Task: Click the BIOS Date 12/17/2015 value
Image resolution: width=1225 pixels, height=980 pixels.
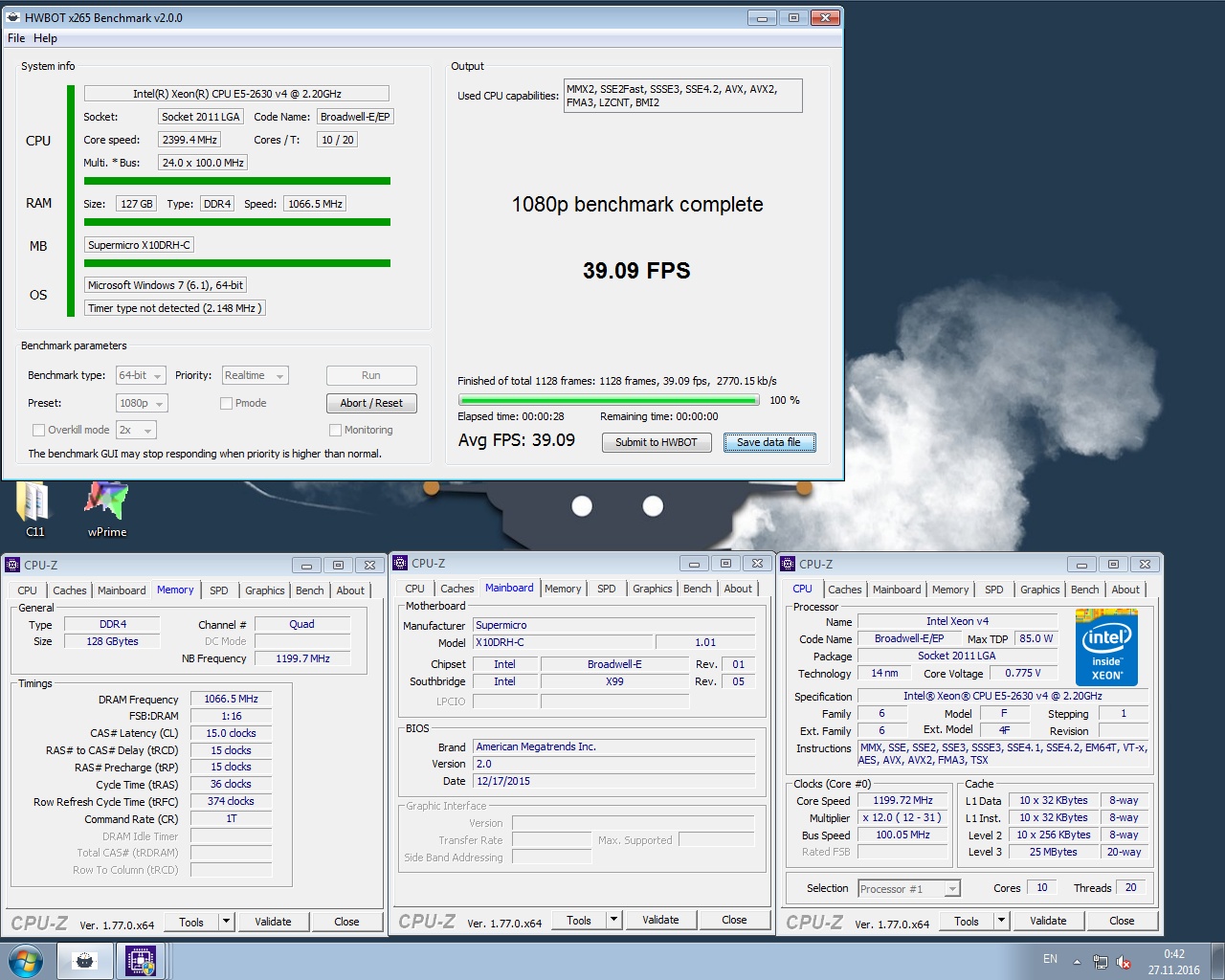Action: click(x=614, y=781)
